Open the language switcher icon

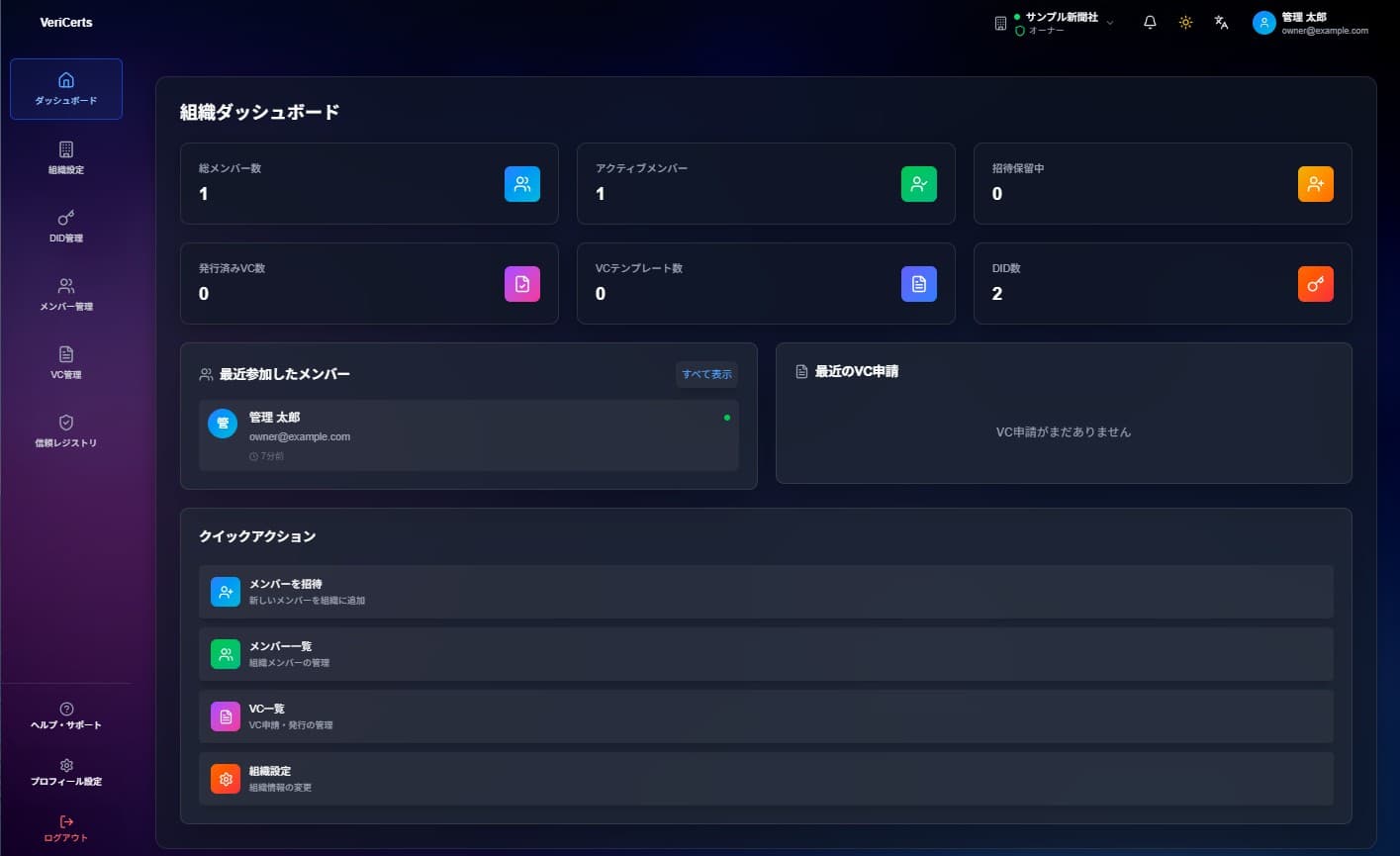[x=1221, y=22]
